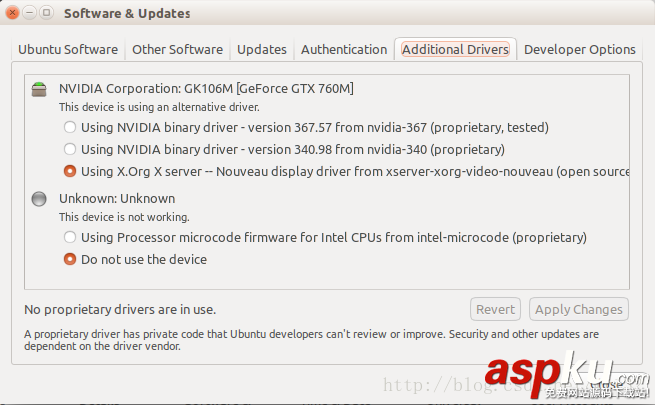This screenshot has width=655, height=405.
Task: Select the X.Org Nouveau display driver option
Action: click(x=70, y=171)
